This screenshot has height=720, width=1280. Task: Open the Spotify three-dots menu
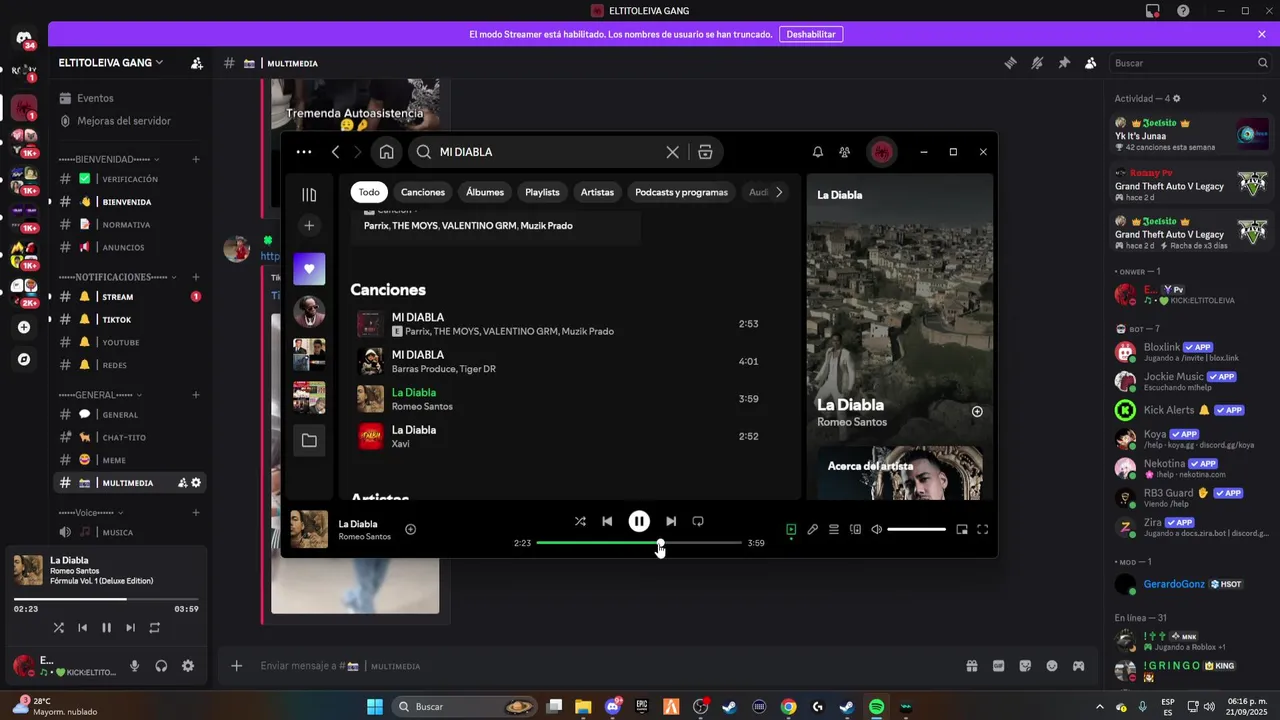[x=304, y=152]
